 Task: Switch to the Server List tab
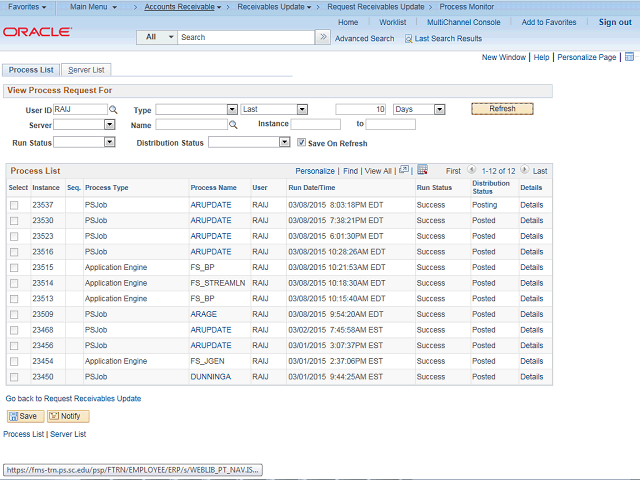tap(88, 70)
